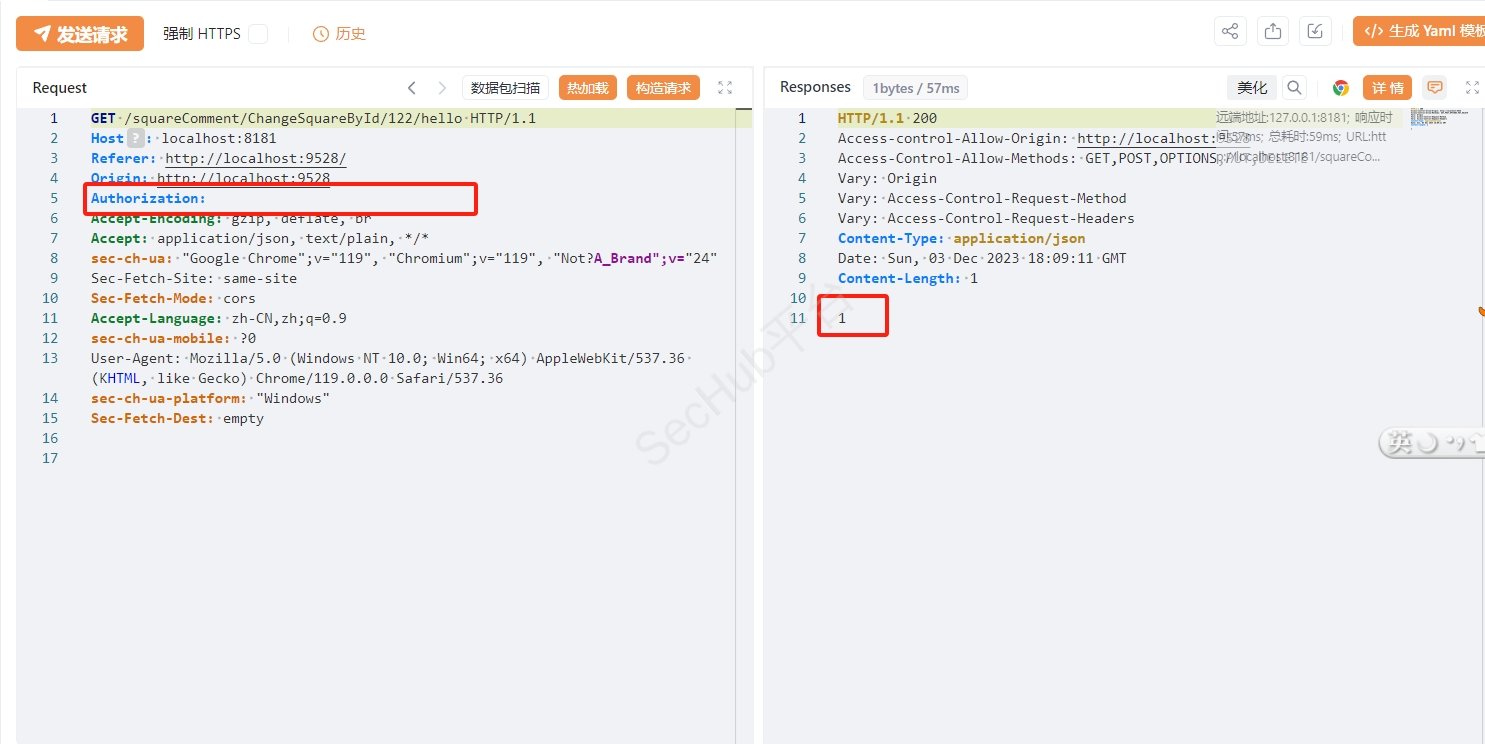Image resolution: width=1485 pixels, height=744 pixels.
Task: Enable the 强制 HTTPS checkbox
Action: tap(258, 34)
